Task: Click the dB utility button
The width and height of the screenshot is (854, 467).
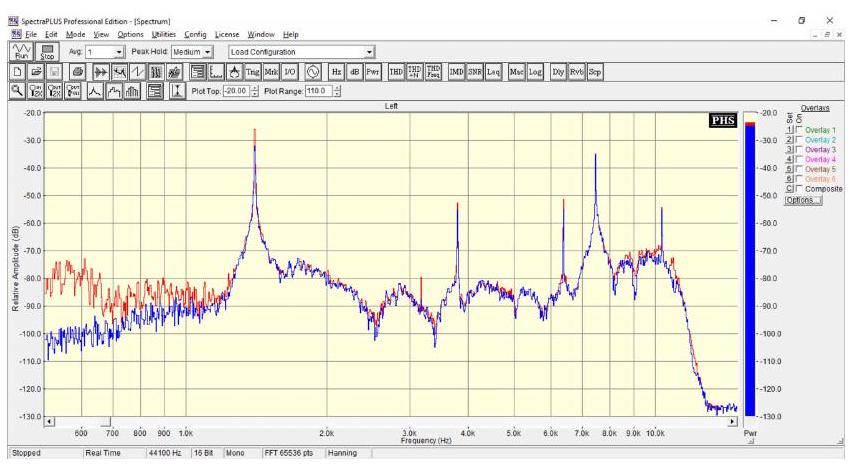Action: [355, 72]
